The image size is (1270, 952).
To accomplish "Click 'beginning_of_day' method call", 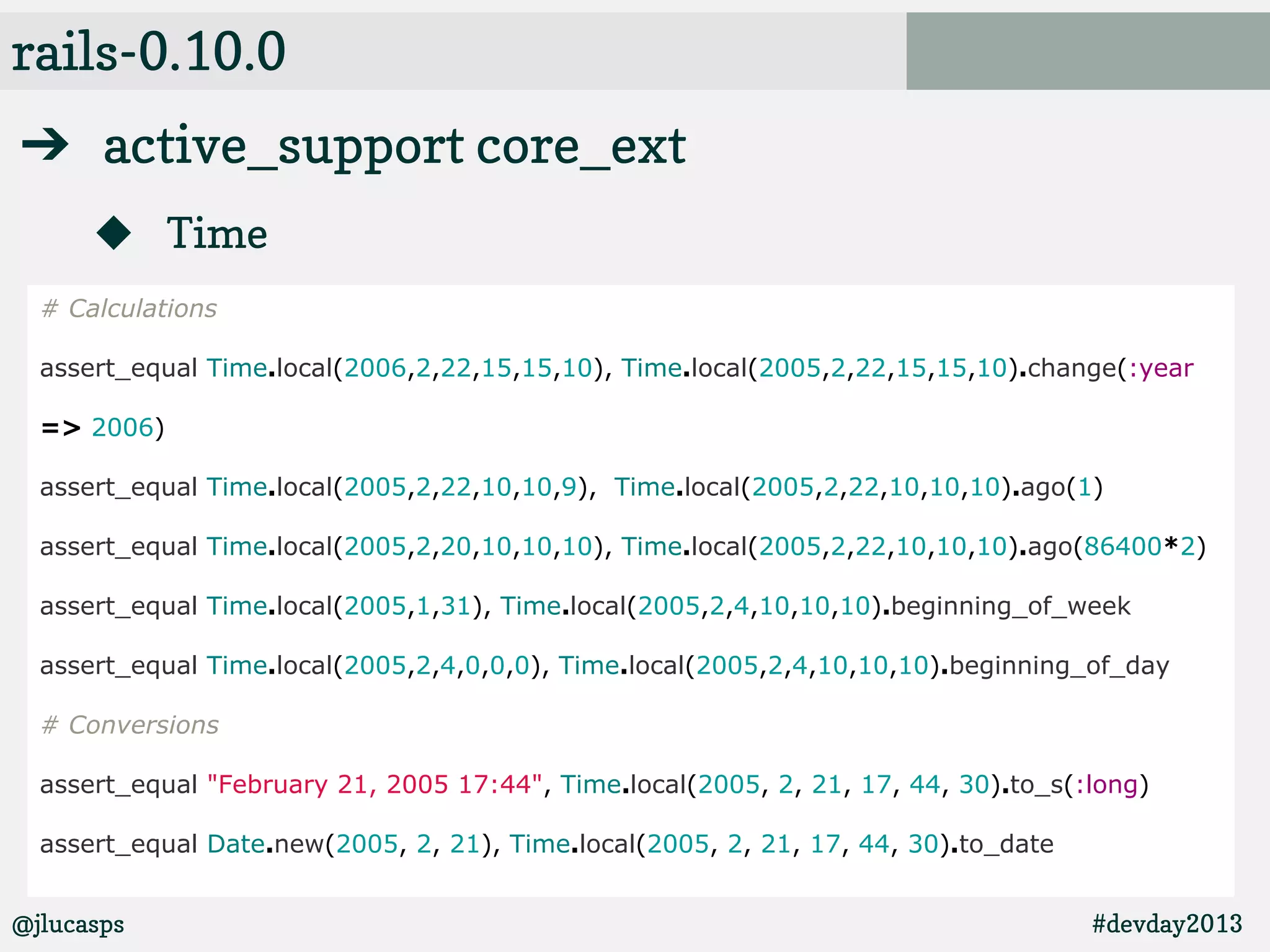I will coord(1059,666).
